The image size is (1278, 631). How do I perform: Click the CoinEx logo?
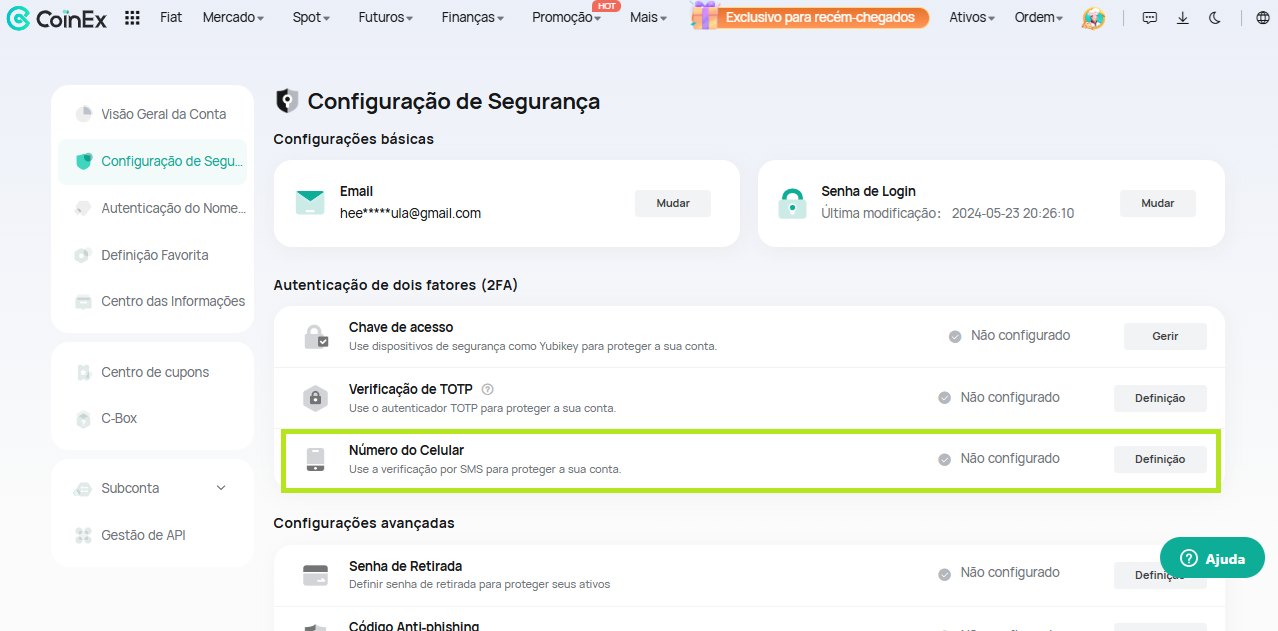pos(57,18)
